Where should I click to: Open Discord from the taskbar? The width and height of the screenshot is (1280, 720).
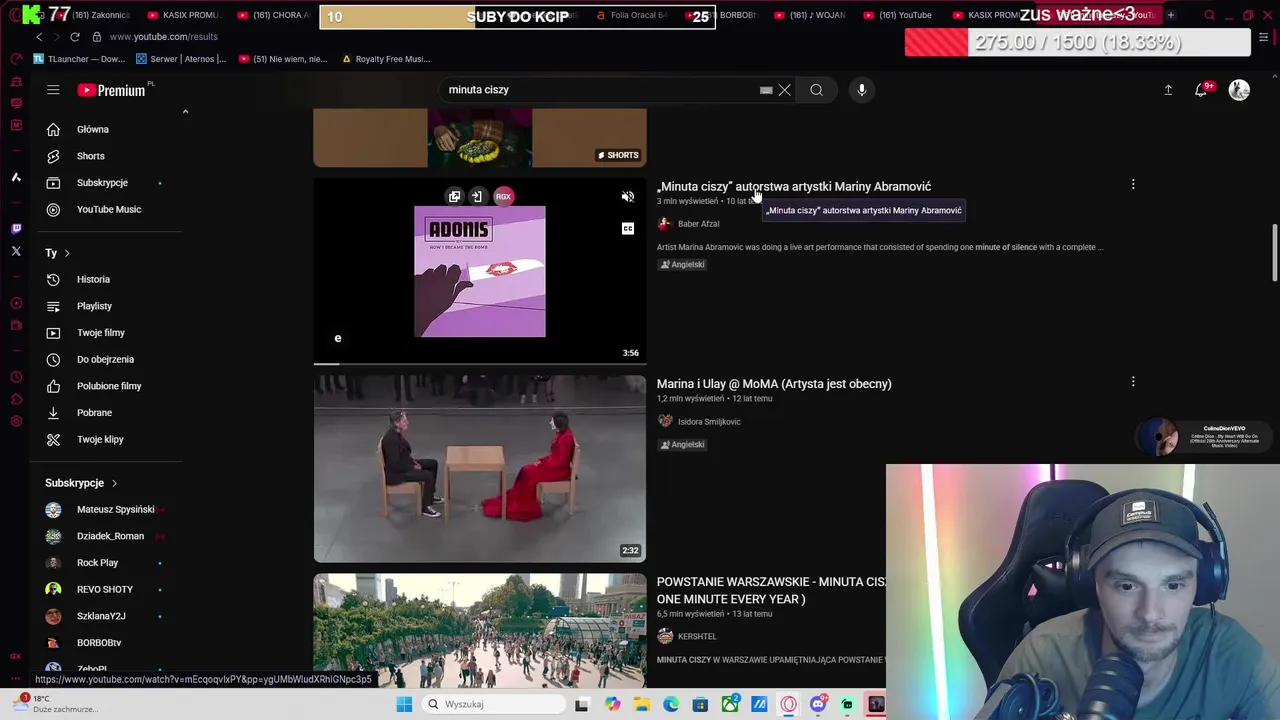(818, 704)
